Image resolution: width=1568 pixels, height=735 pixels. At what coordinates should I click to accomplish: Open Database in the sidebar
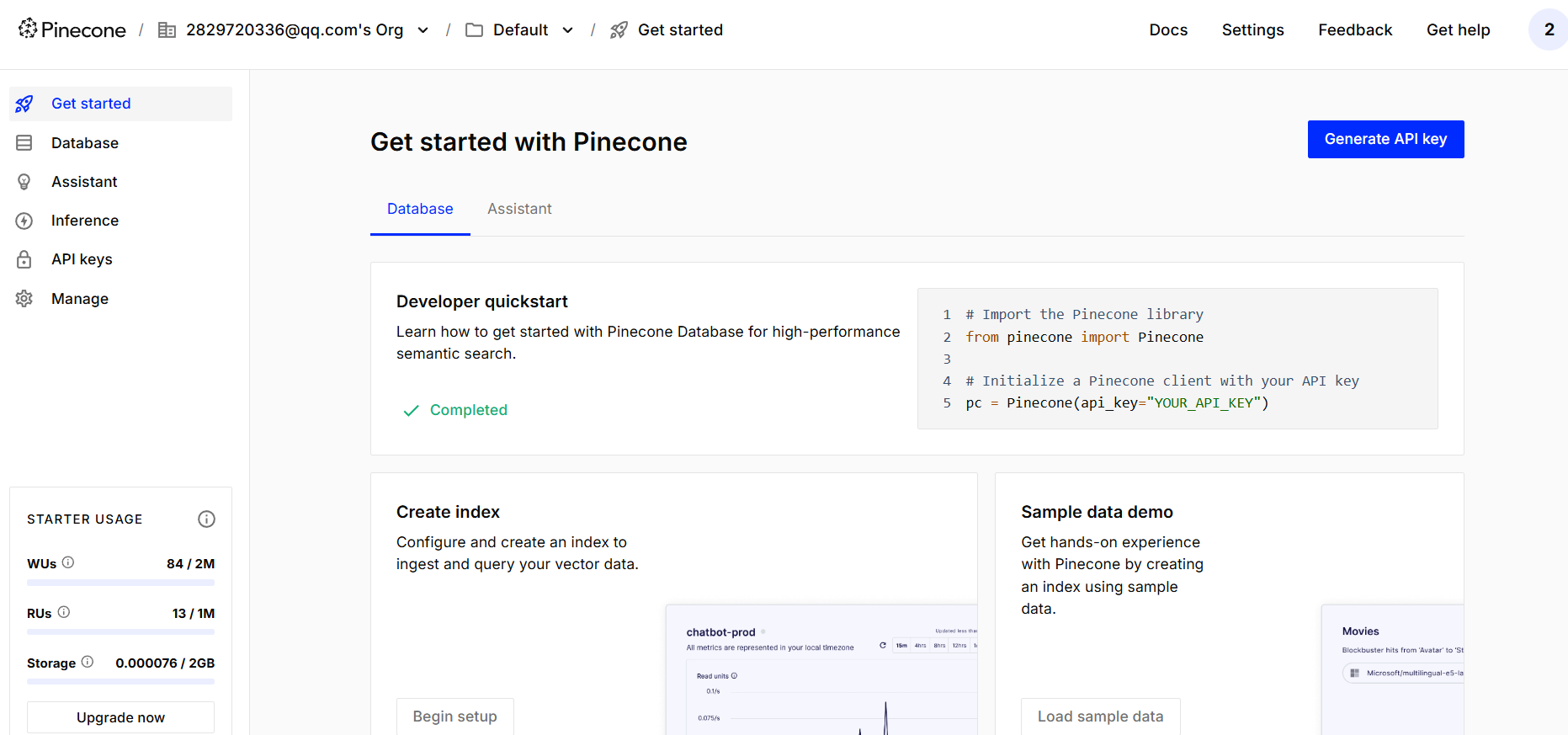(x=120, y=143)
